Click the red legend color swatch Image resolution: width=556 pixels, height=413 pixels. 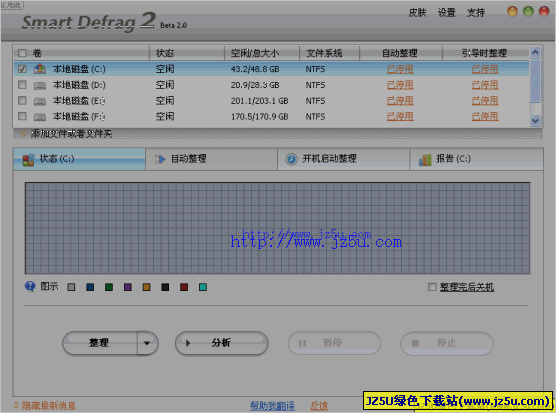184,287
